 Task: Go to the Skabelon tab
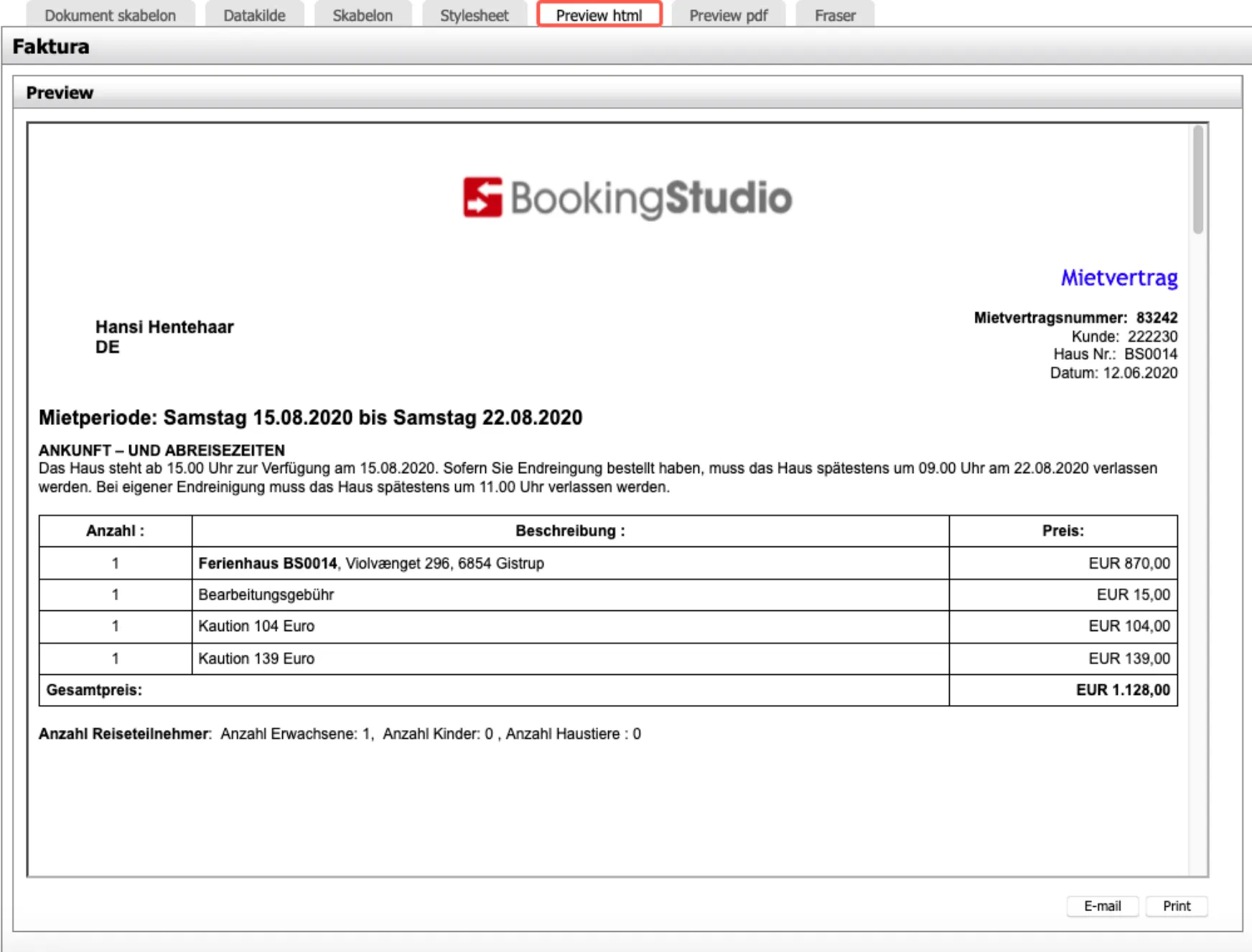click(363, 15)
